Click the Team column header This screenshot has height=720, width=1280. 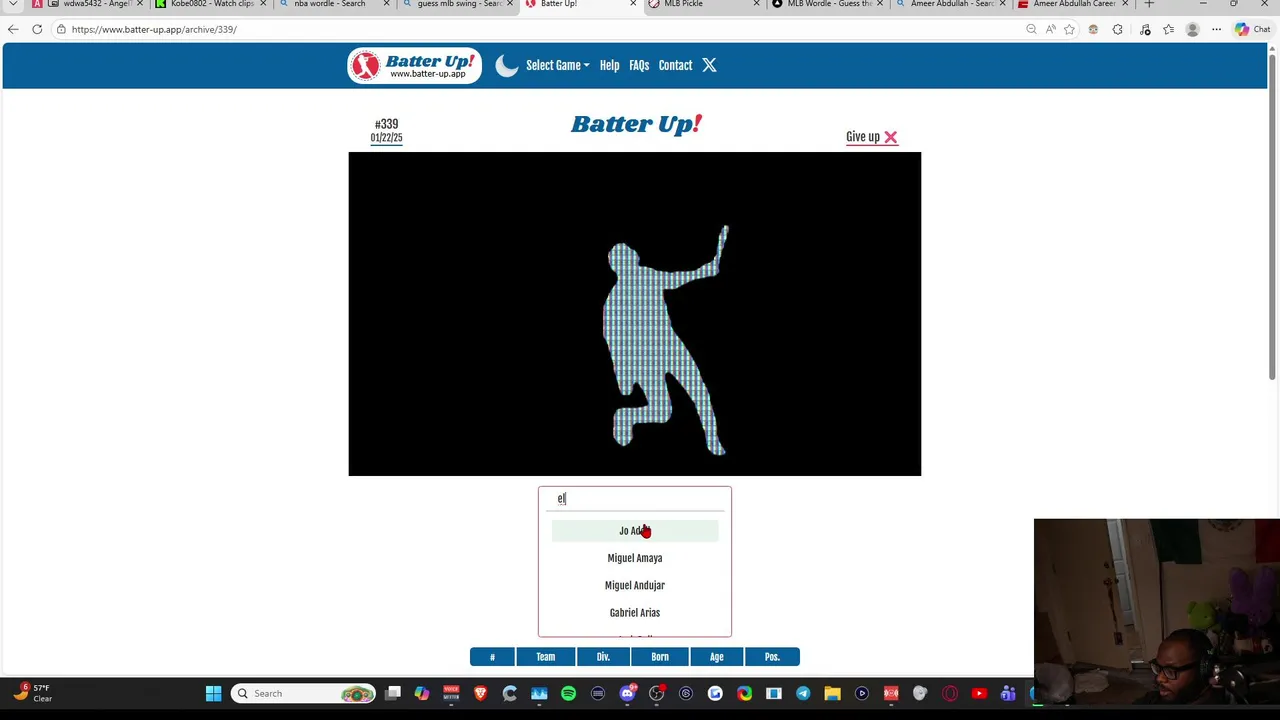[x=546, y=657]
